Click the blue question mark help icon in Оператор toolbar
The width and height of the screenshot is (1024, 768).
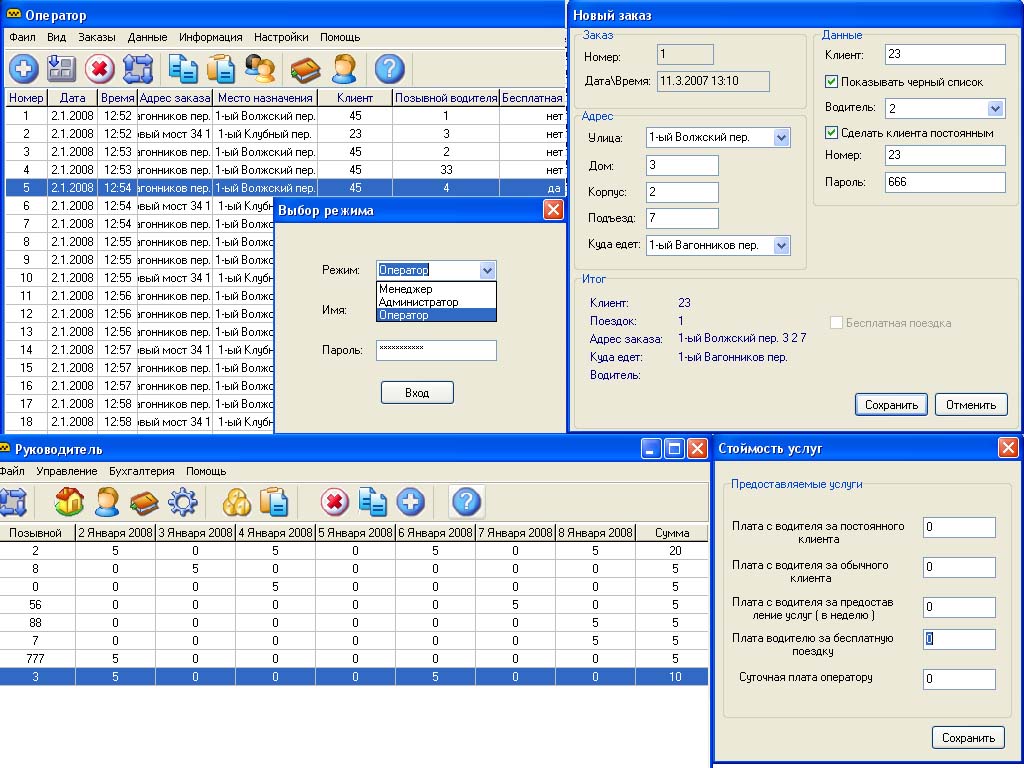coord(389,69)
